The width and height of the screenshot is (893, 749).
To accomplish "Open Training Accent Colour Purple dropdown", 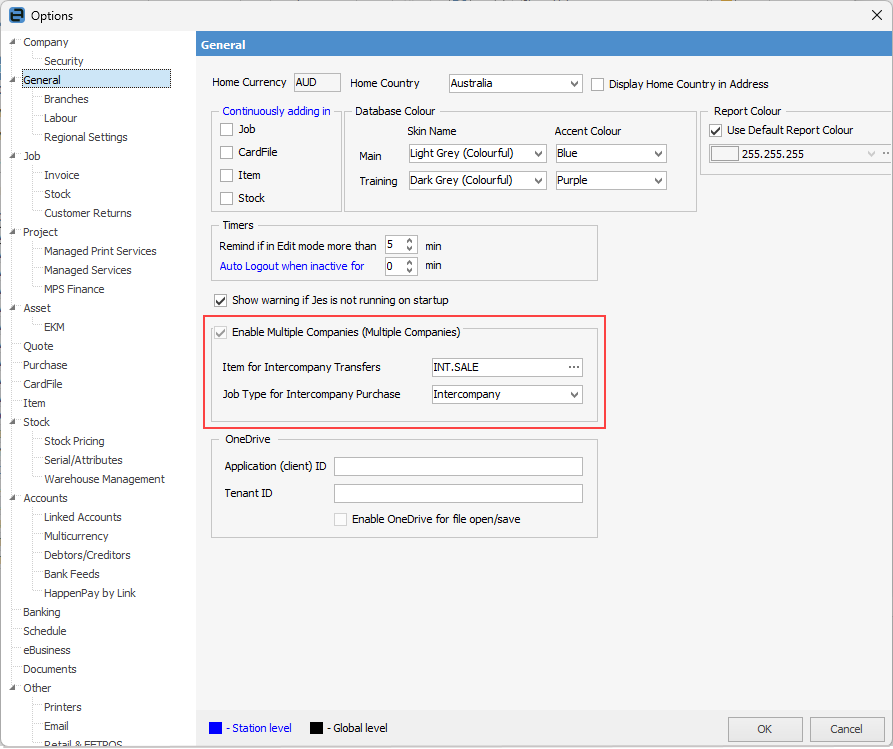I will 658,181.
